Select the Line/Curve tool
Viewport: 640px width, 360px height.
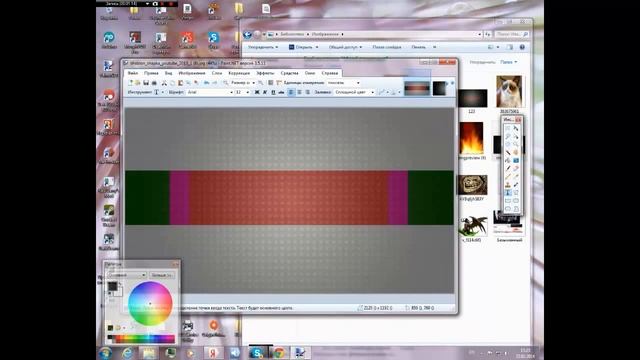point(516,193)
